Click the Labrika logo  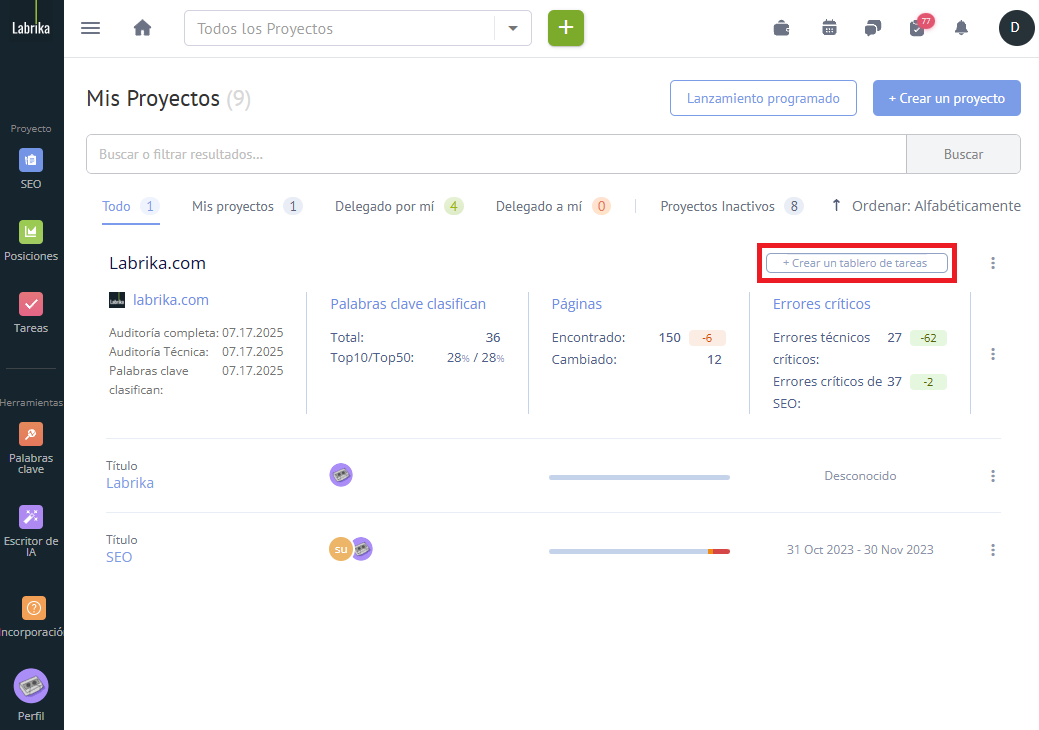click(x=31, y=28)
